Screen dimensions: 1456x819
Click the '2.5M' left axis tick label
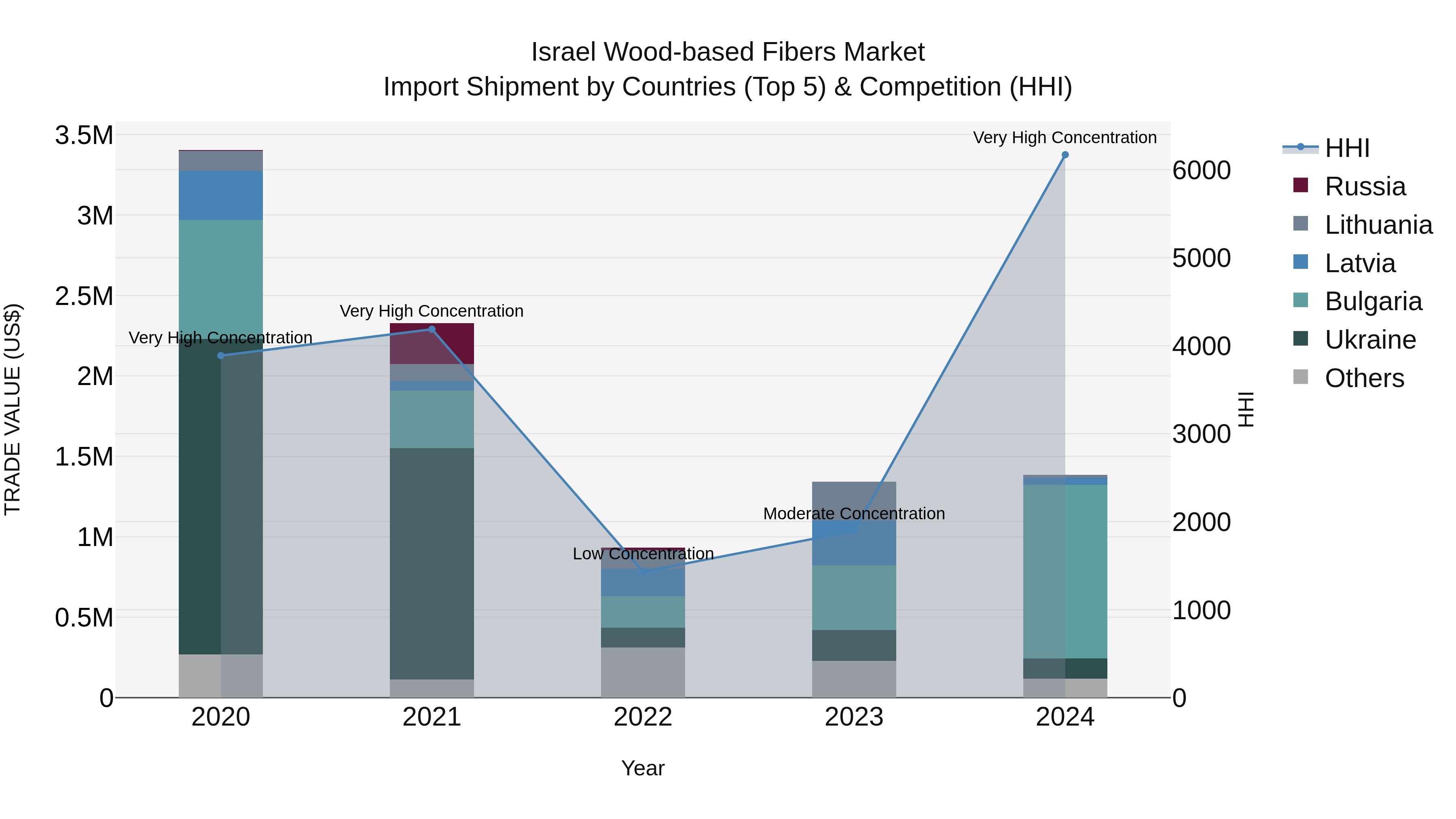click(84, 296)
